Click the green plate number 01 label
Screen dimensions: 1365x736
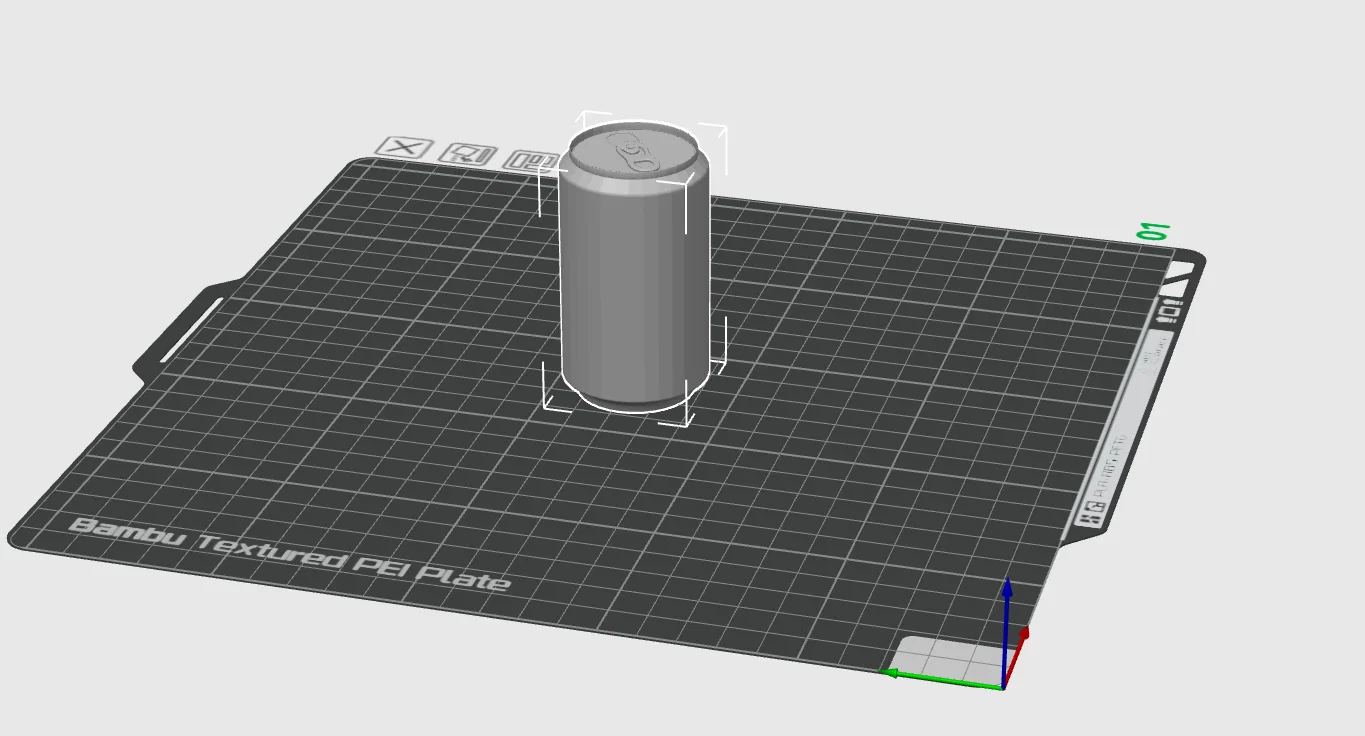tap(1154, 231)
